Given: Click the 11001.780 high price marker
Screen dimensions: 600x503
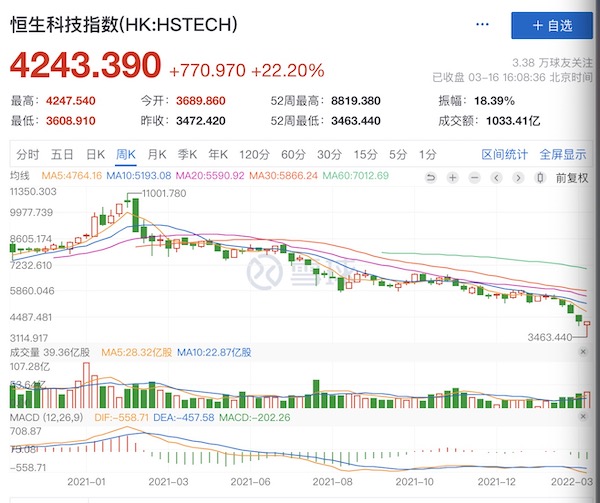Looking at the screenshot, I should pos(164,194).
